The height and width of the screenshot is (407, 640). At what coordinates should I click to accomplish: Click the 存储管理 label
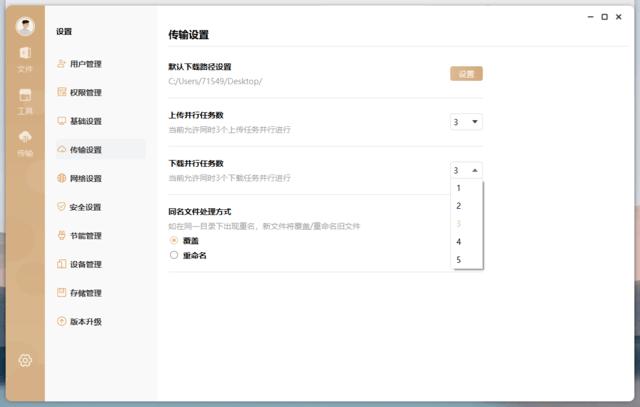click(x=86, y=293)
